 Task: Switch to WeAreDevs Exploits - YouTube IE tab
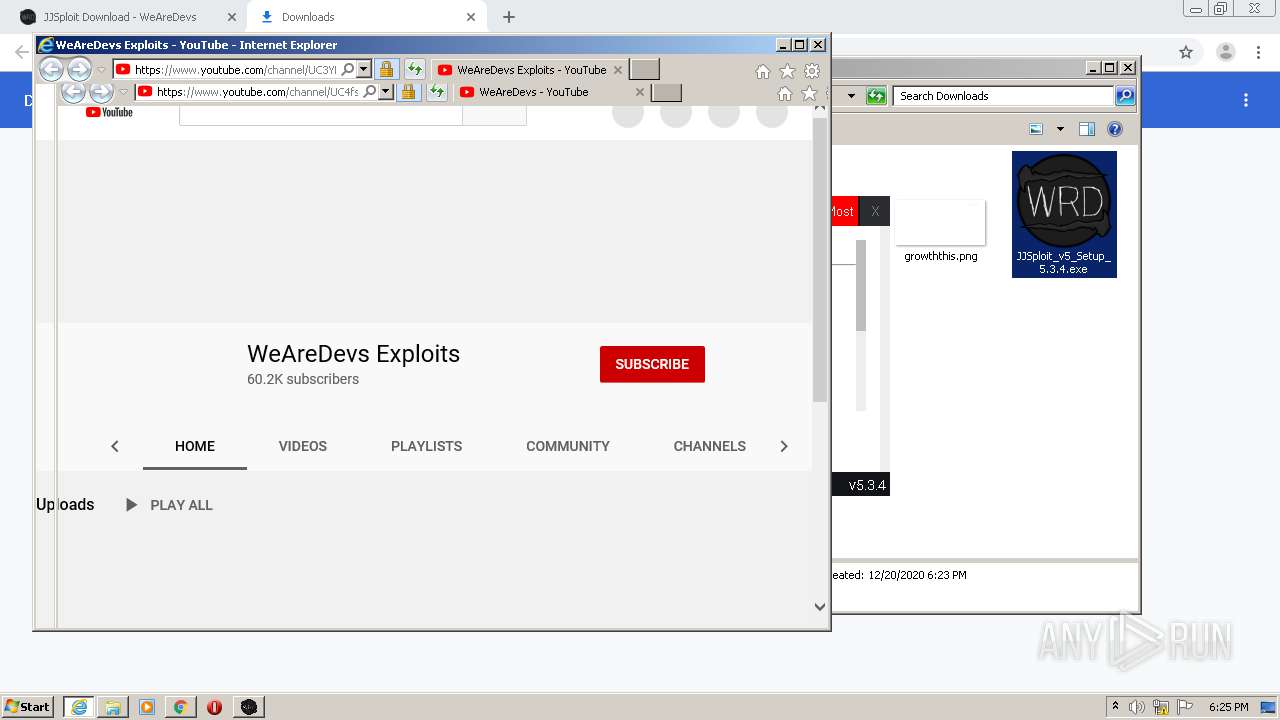coord(529,70)
